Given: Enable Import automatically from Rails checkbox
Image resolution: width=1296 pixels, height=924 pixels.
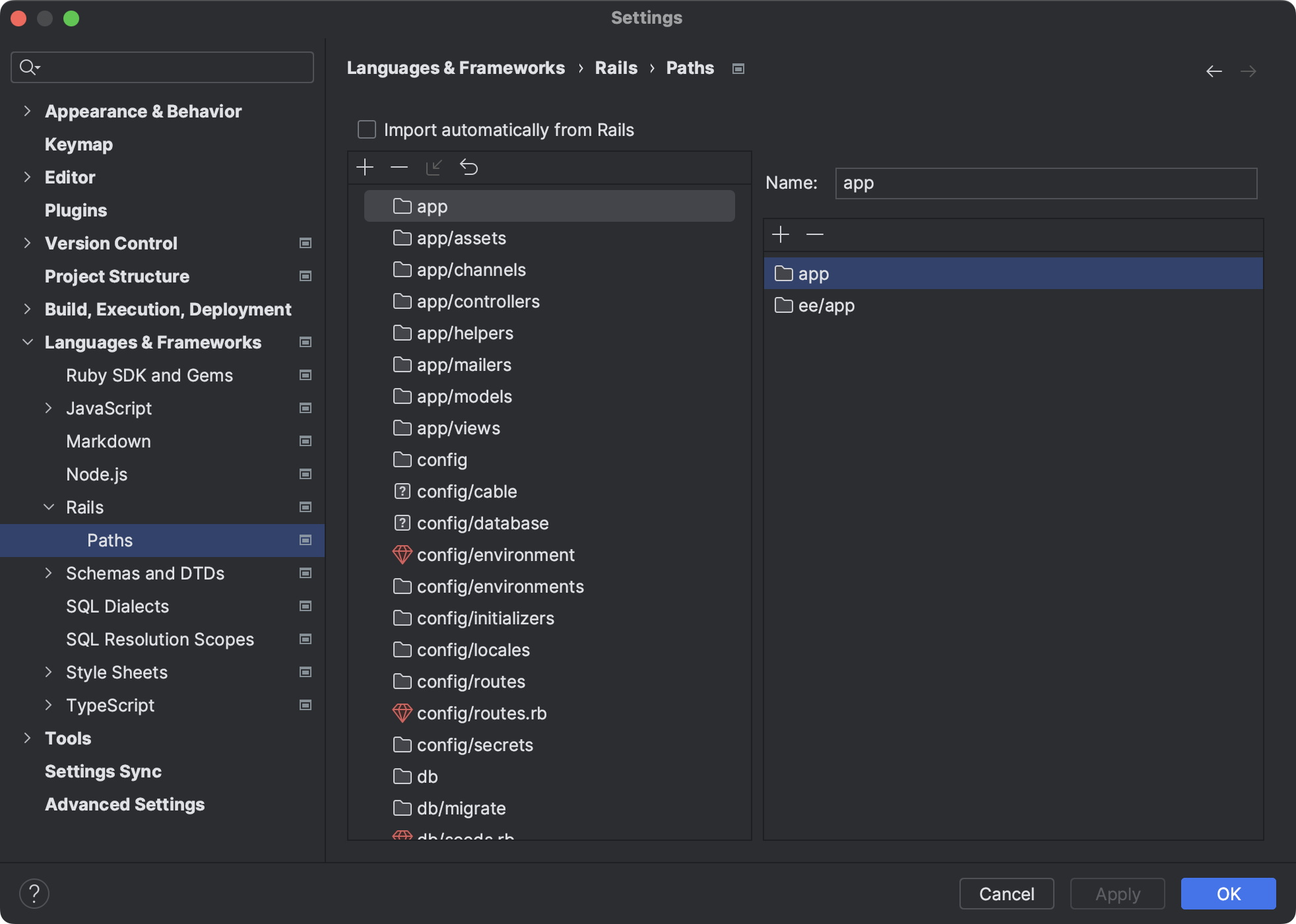Looking at the screenshot, I should [x=367, y=129].
